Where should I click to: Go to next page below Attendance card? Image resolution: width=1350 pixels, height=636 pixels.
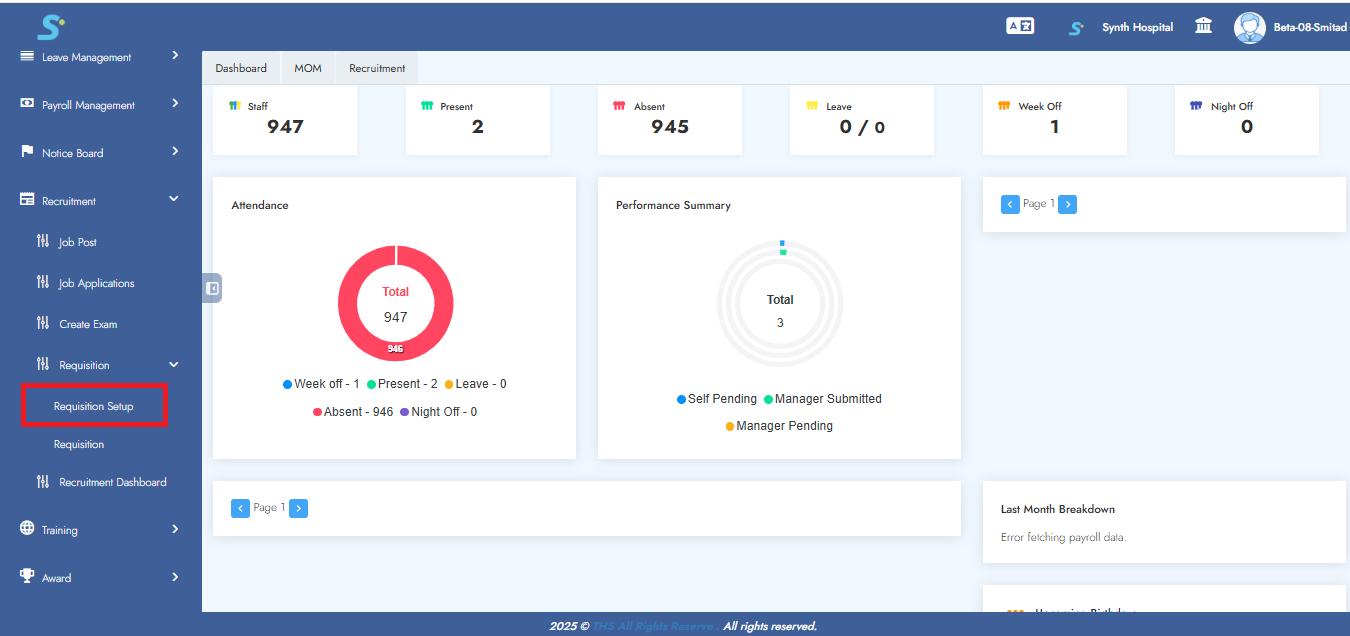(299, 508)
